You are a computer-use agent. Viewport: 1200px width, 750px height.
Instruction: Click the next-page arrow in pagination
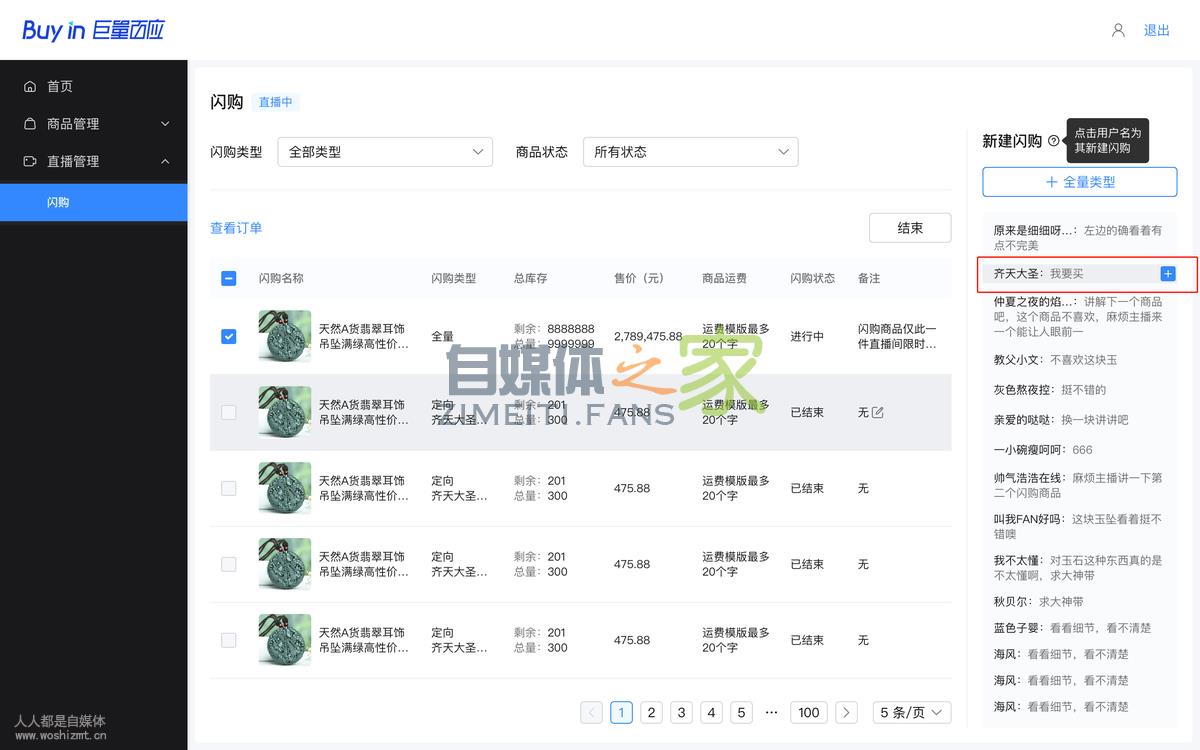click(846, 712)
